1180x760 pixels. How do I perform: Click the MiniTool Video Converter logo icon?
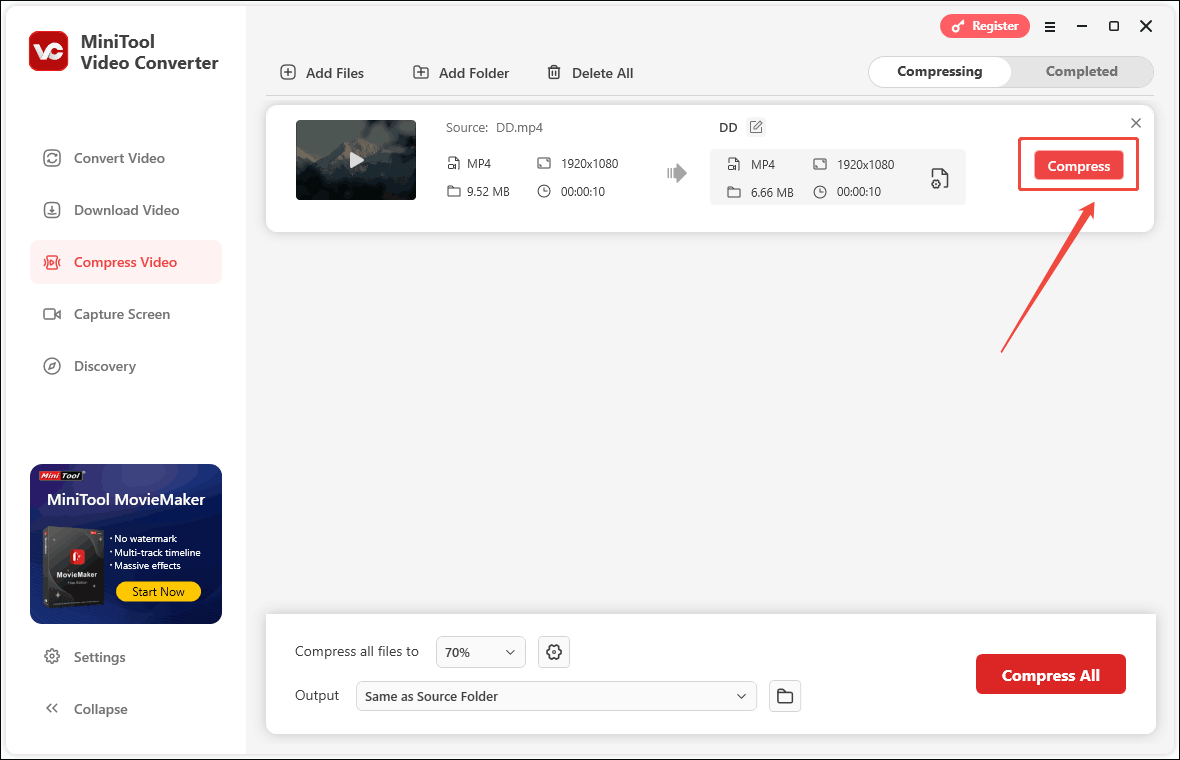pos(49,51)
